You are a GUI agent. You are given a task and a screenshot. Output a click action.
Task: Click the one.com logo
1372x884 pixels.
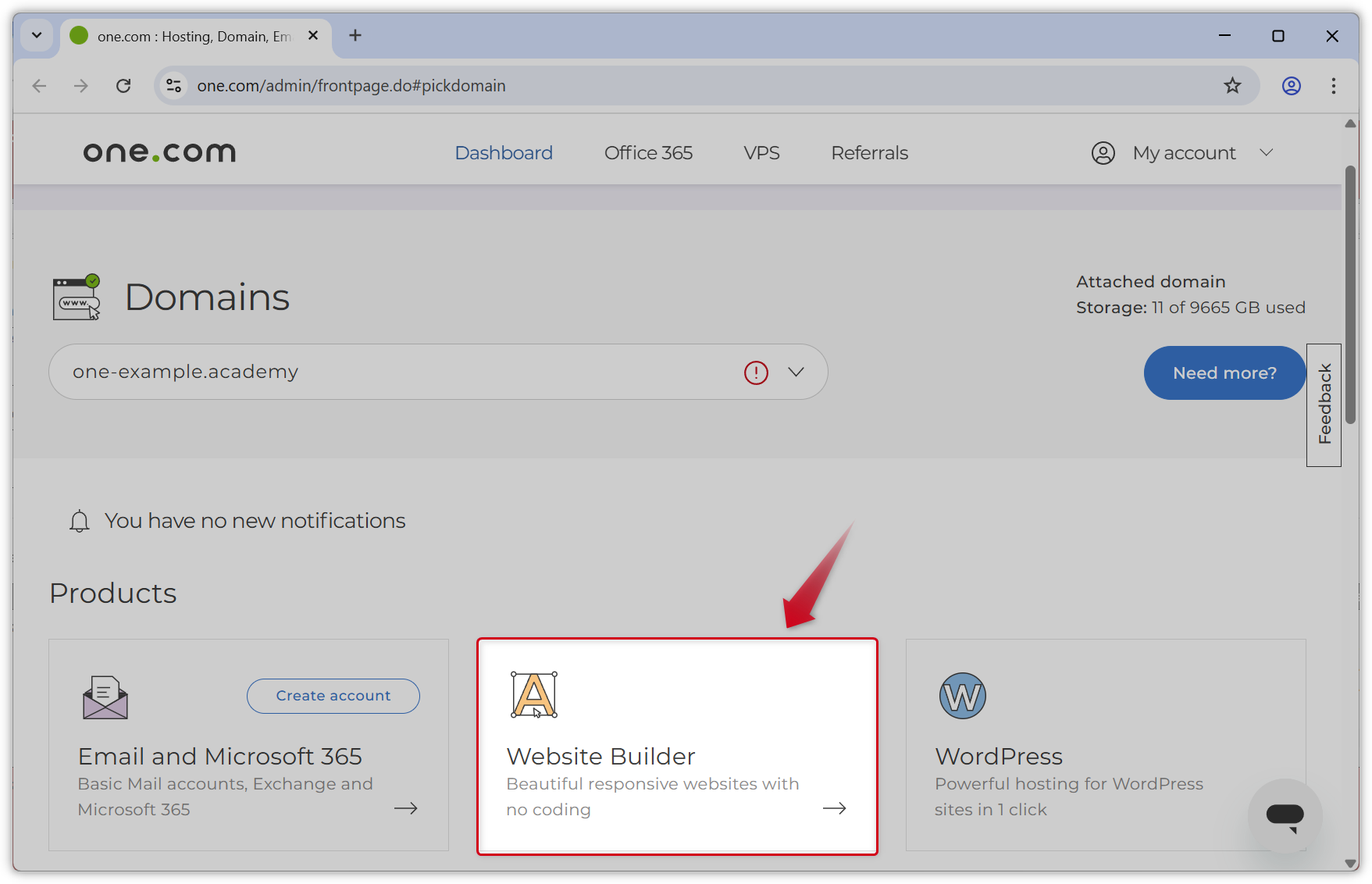159,151
